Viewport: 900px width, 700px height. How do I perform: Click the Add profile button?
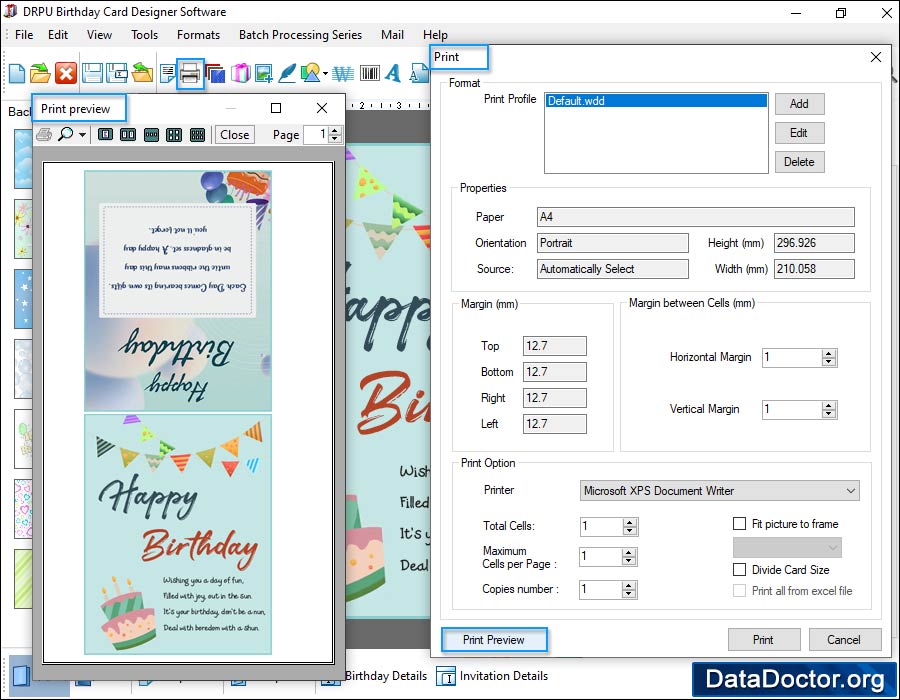pyautogui.click(x=800, y=104)
